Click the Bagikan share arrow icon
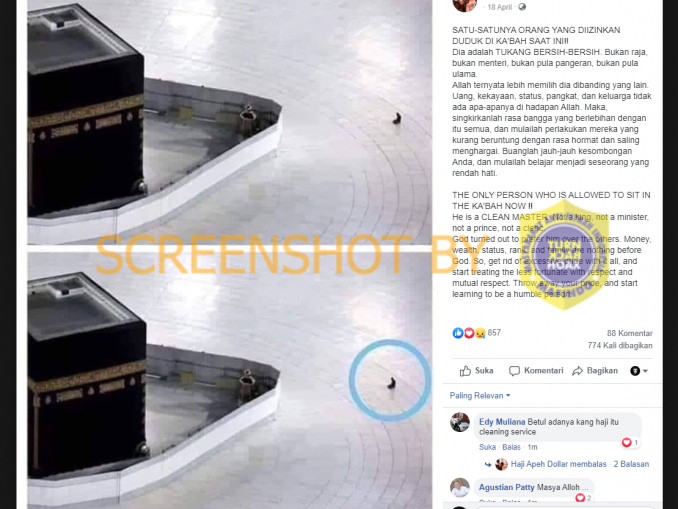Screen dimensions: 678x509 577,371
